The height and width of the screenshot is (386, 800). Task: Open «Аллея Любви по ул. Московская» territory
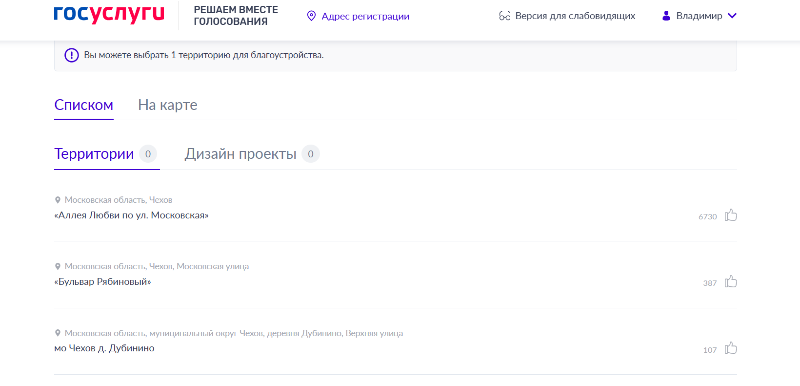point(131,215)
